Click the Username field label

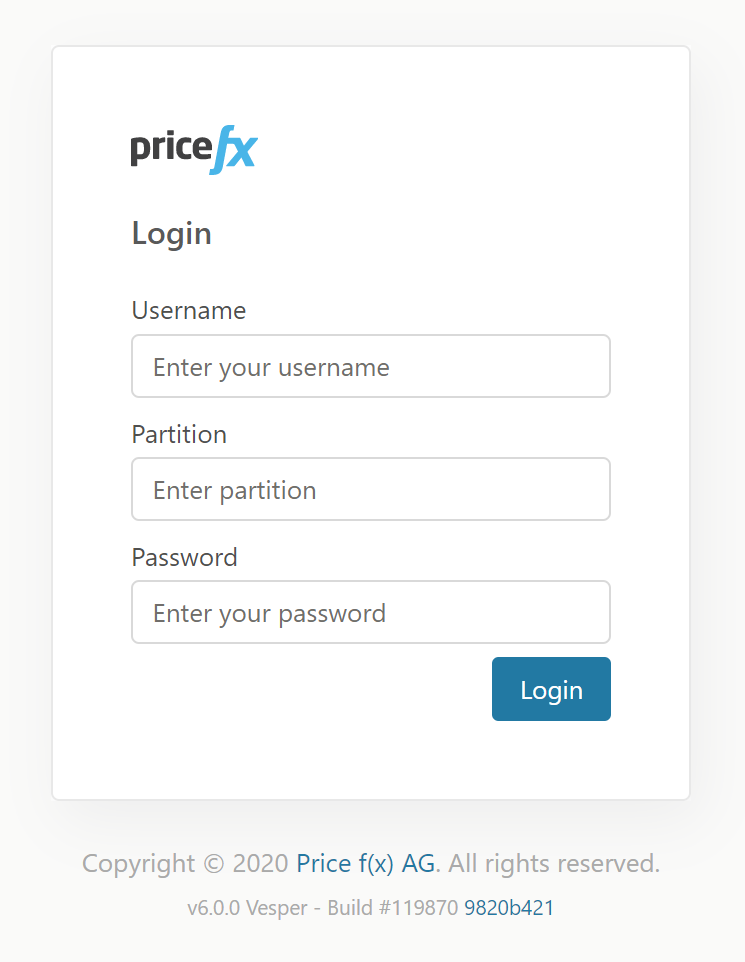click(188, 311)
